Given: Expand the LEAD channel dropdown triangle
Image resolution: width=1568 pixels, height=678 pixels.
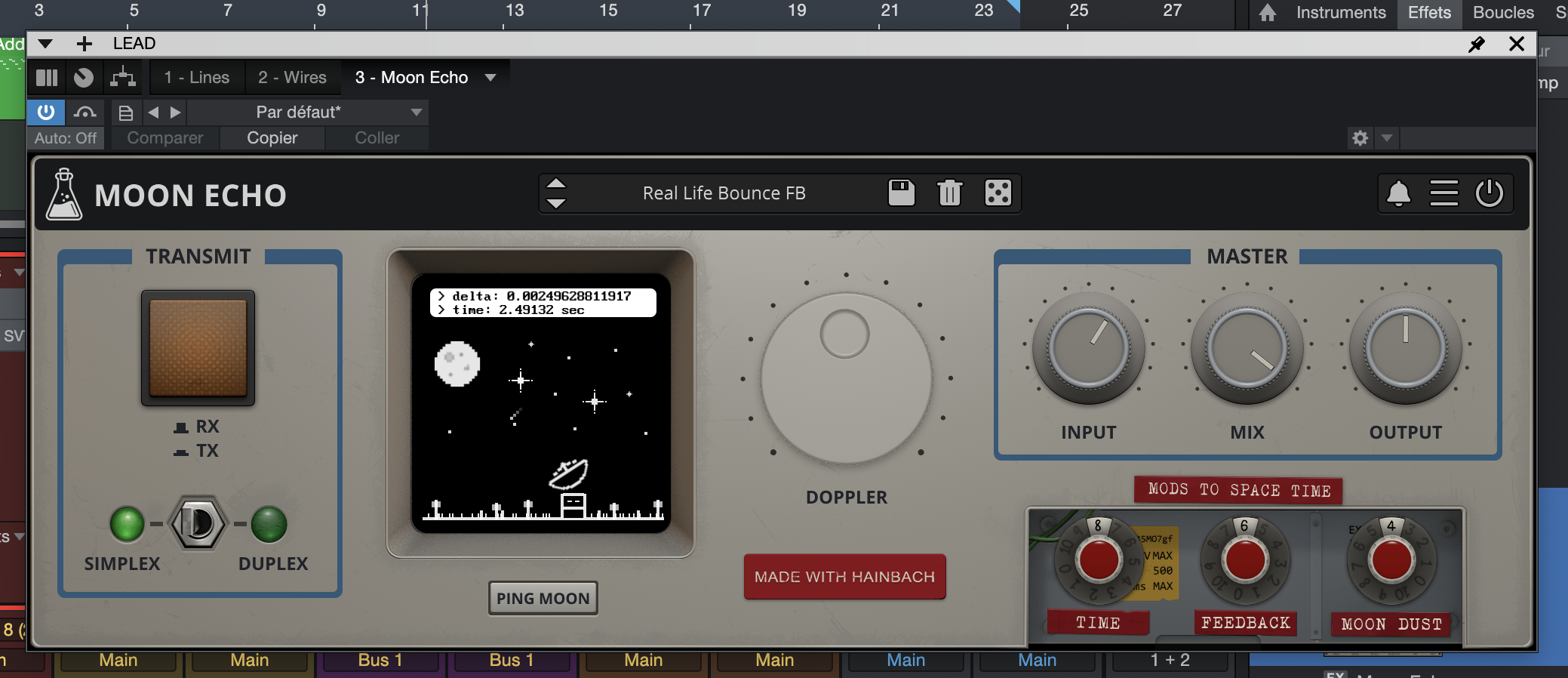Looking at the screenshot, I should [x=45, y=44].
